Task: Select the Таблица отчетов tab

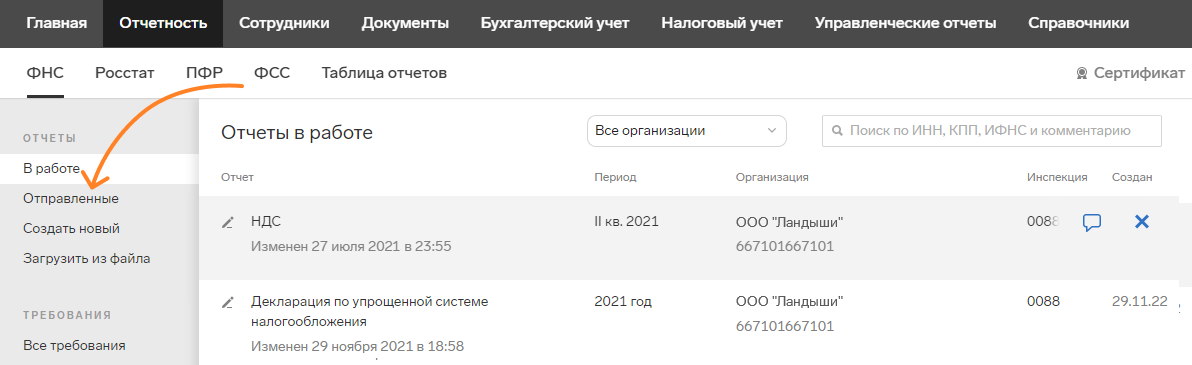Action: pos(384,73)
